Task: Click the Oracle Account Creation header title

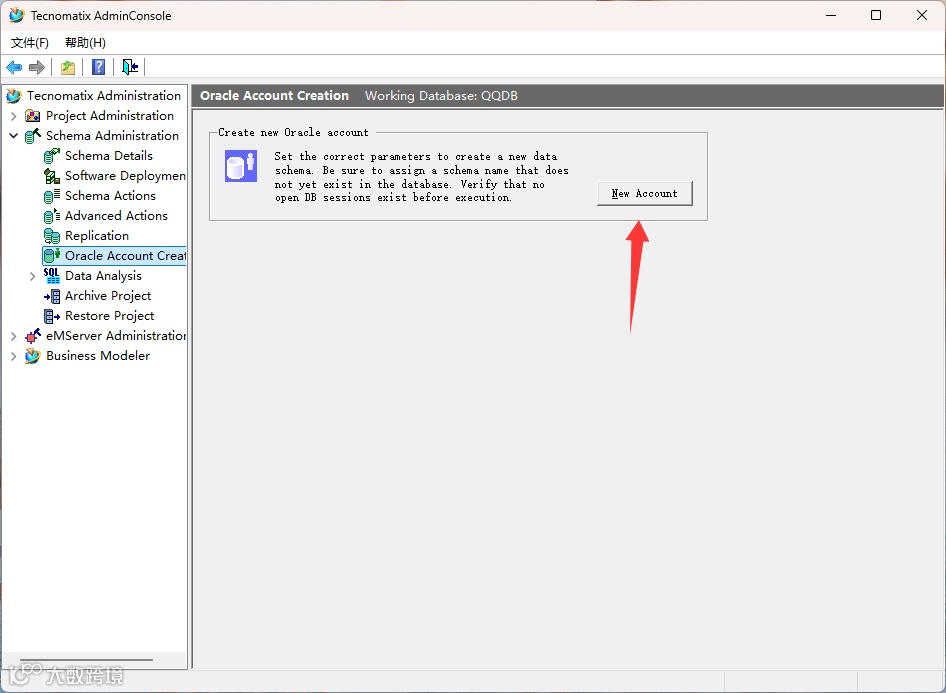Action: point(275,96)
